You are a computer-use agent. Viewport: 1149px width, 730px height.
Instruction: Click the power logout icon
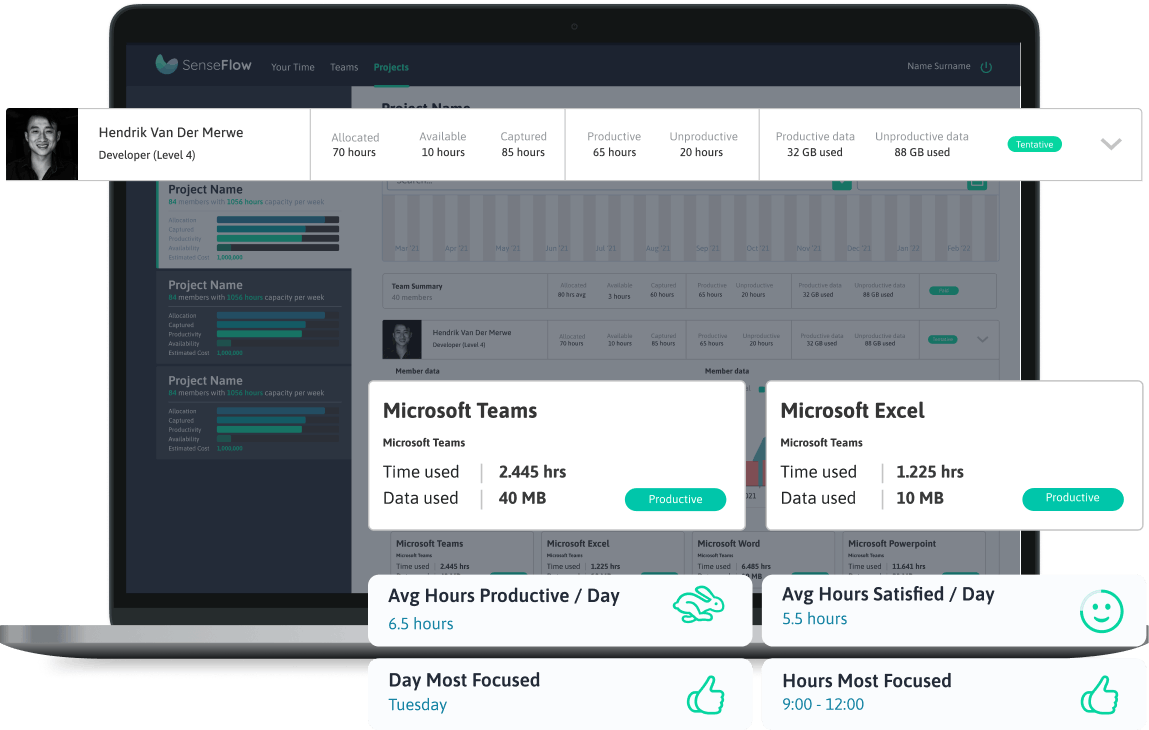click(x=986, y=67)
